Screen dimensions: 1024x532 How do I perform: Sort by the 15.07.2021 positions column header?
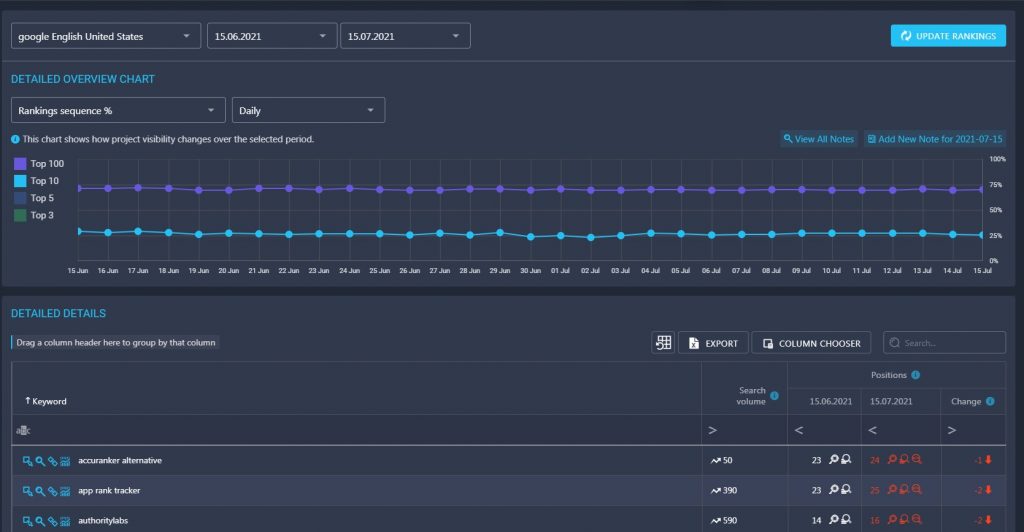891,401
